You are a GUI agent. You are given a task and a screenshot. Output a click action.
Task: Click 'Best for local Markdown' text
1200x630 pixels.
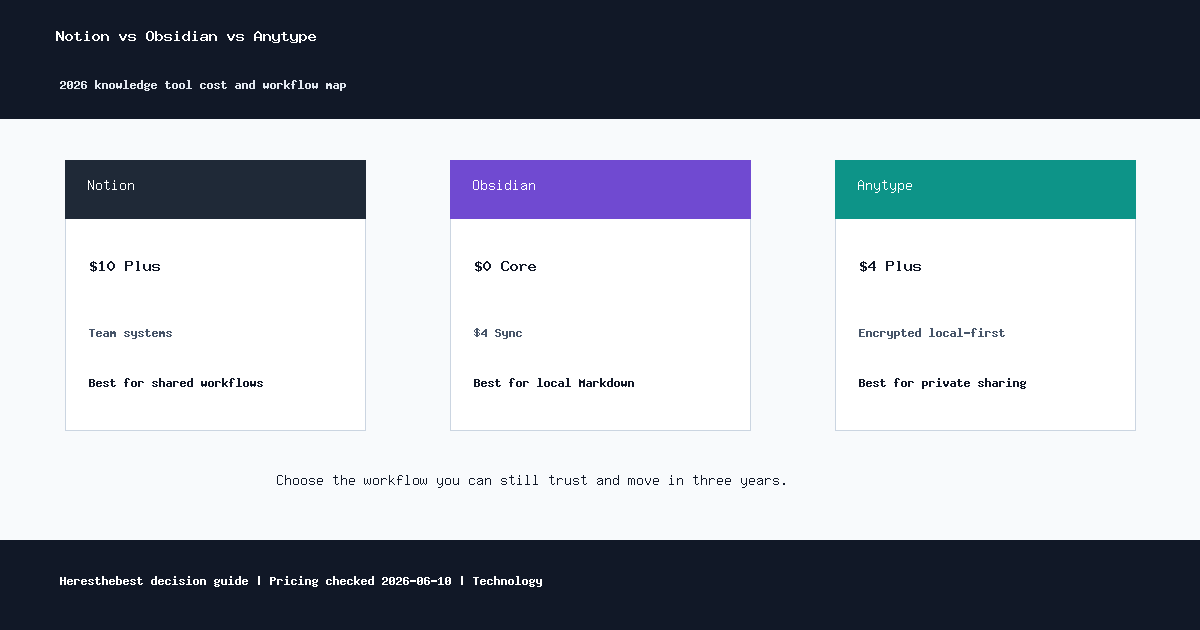[554, 383]
